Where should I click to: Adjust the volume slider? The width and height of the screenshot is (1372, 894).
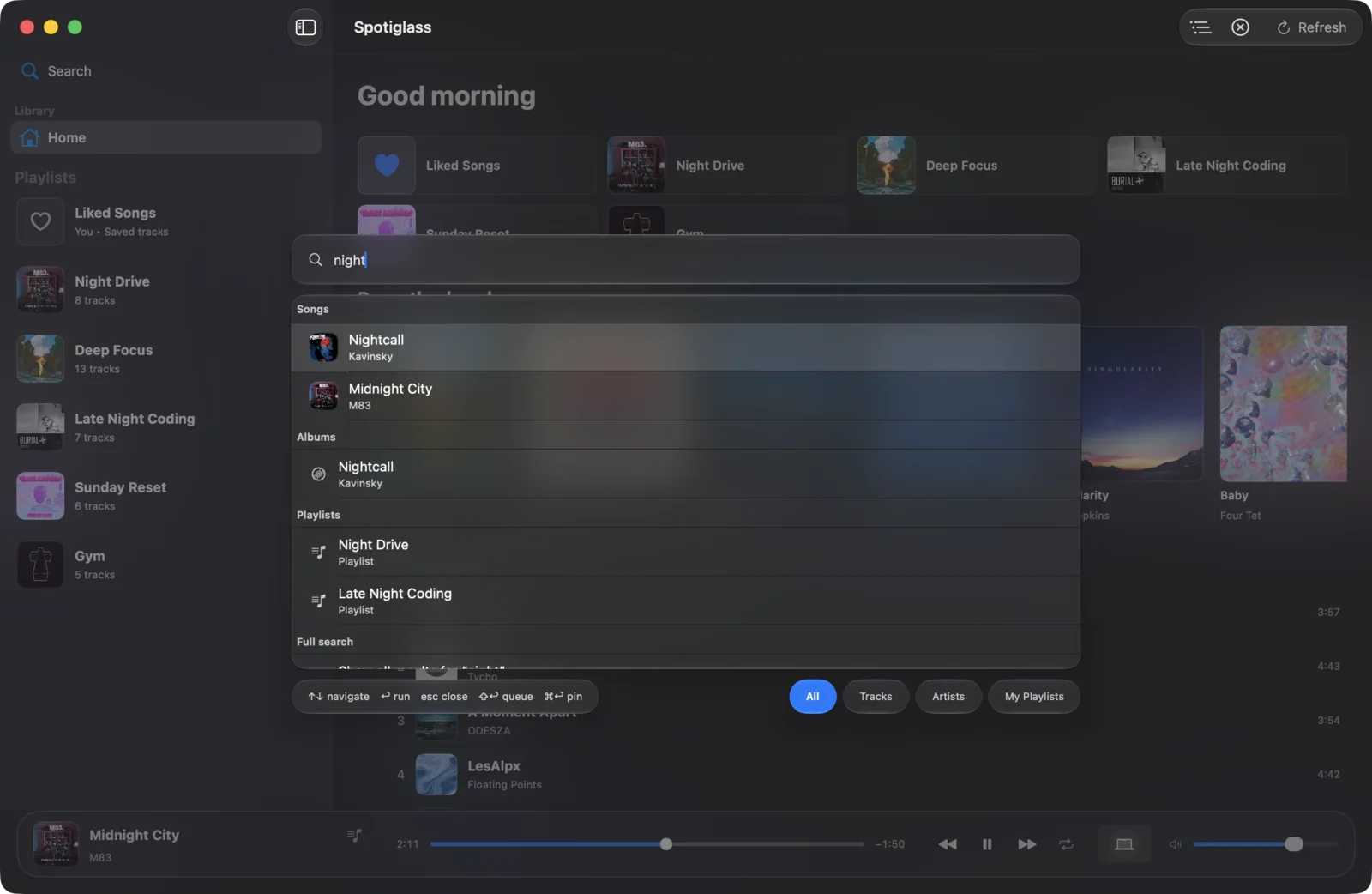(x=1265, y=844)
